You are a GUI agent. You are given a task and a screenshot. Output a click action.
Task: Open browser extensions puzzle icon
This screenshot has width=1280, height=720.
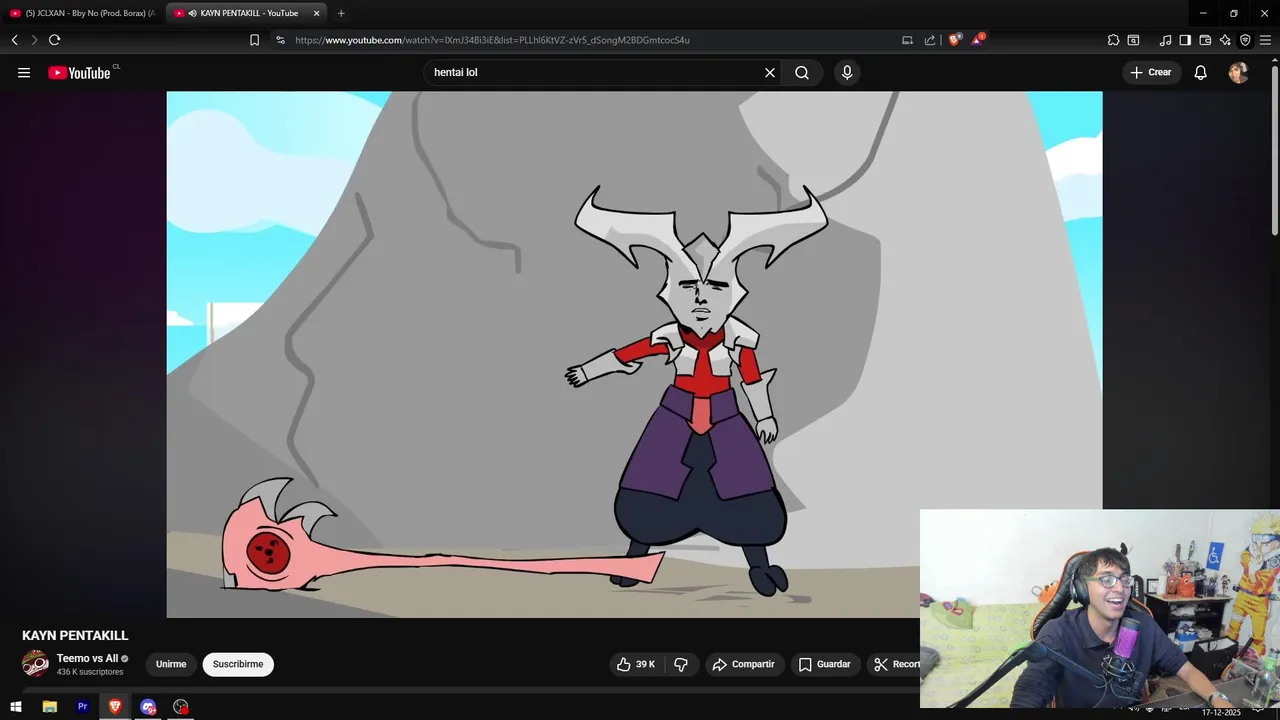[1113, 40]
